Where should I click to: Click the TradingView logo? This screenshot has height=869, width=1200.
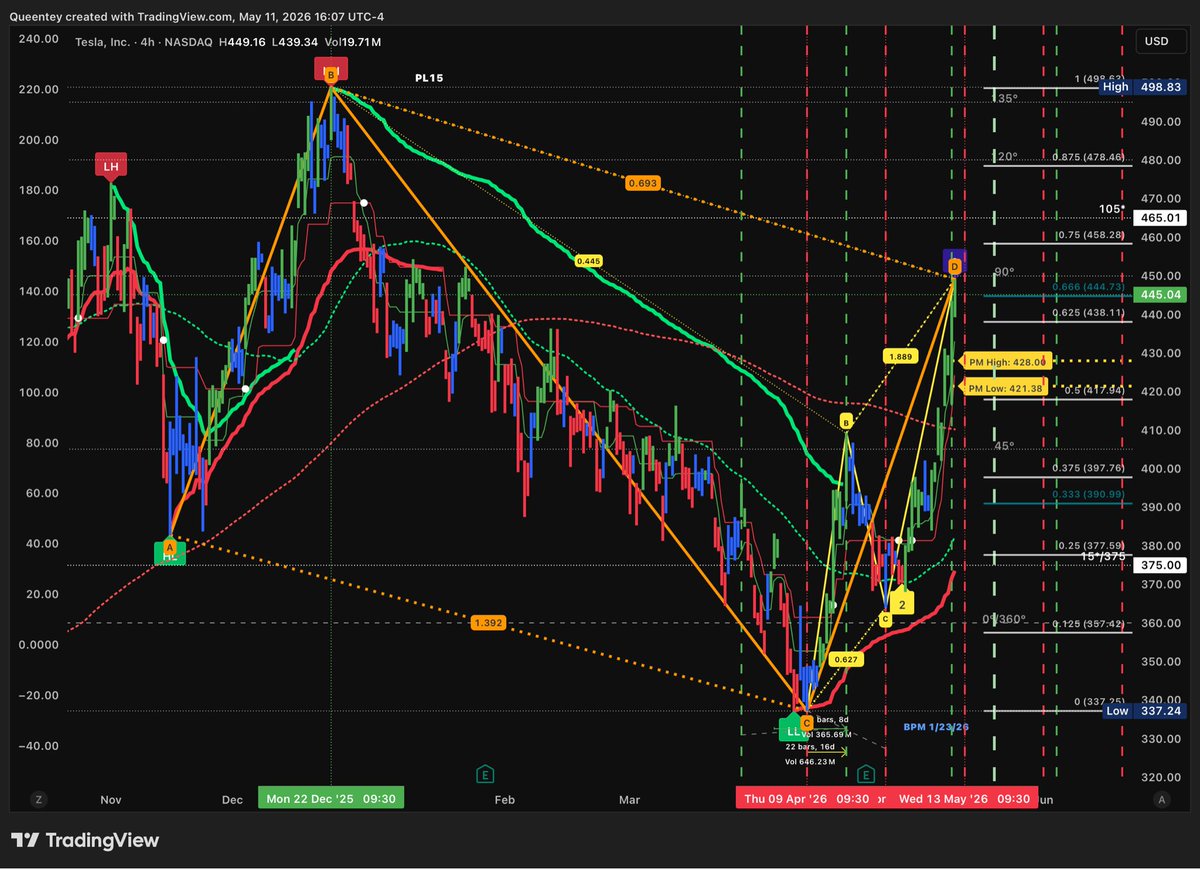click(85, 840)
